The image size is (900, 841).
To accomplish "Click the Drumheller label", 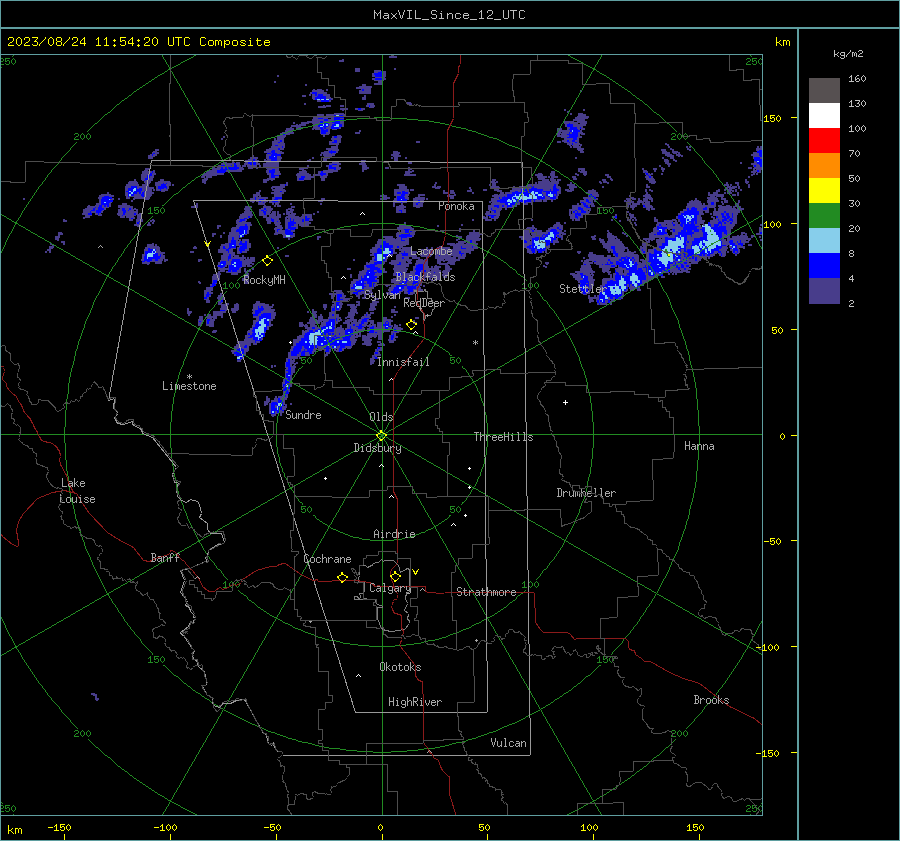I will 586,493.
